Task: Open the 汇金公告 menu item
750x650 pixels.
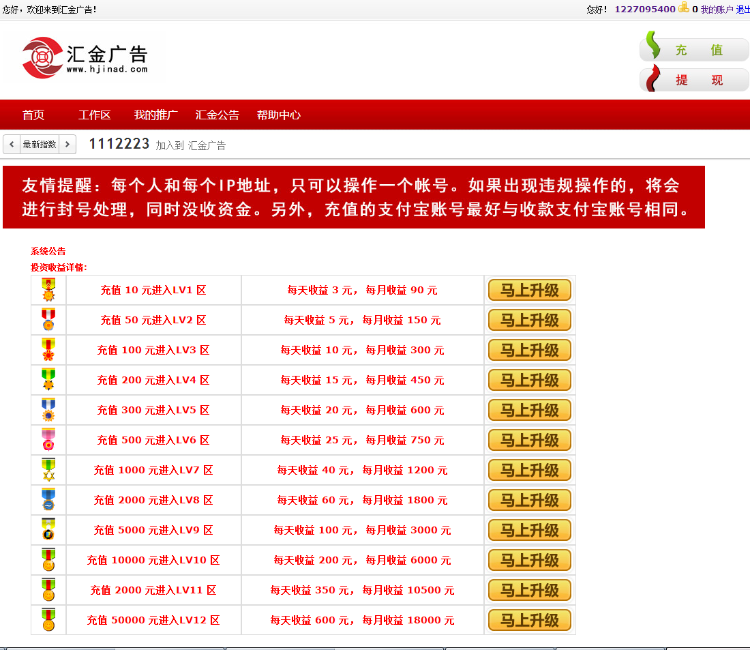Action: [x=217, y=115]
